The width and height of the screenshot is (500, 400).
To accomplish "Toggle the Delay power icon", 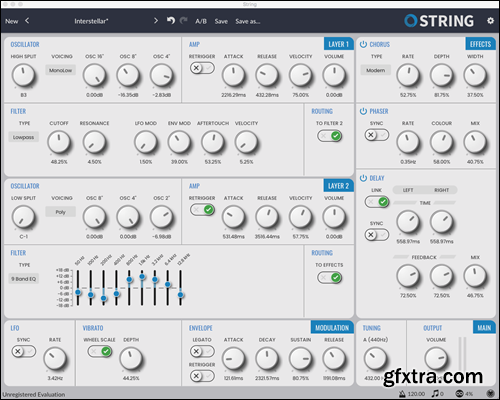I will tap(363, 178).
